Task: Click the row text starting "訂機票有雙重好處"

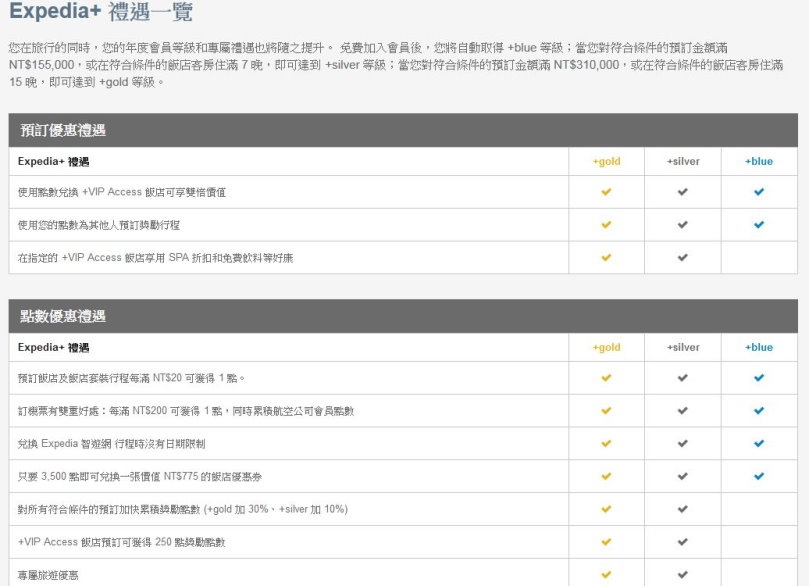Action: pyautogui.click(x=186, y=411)
